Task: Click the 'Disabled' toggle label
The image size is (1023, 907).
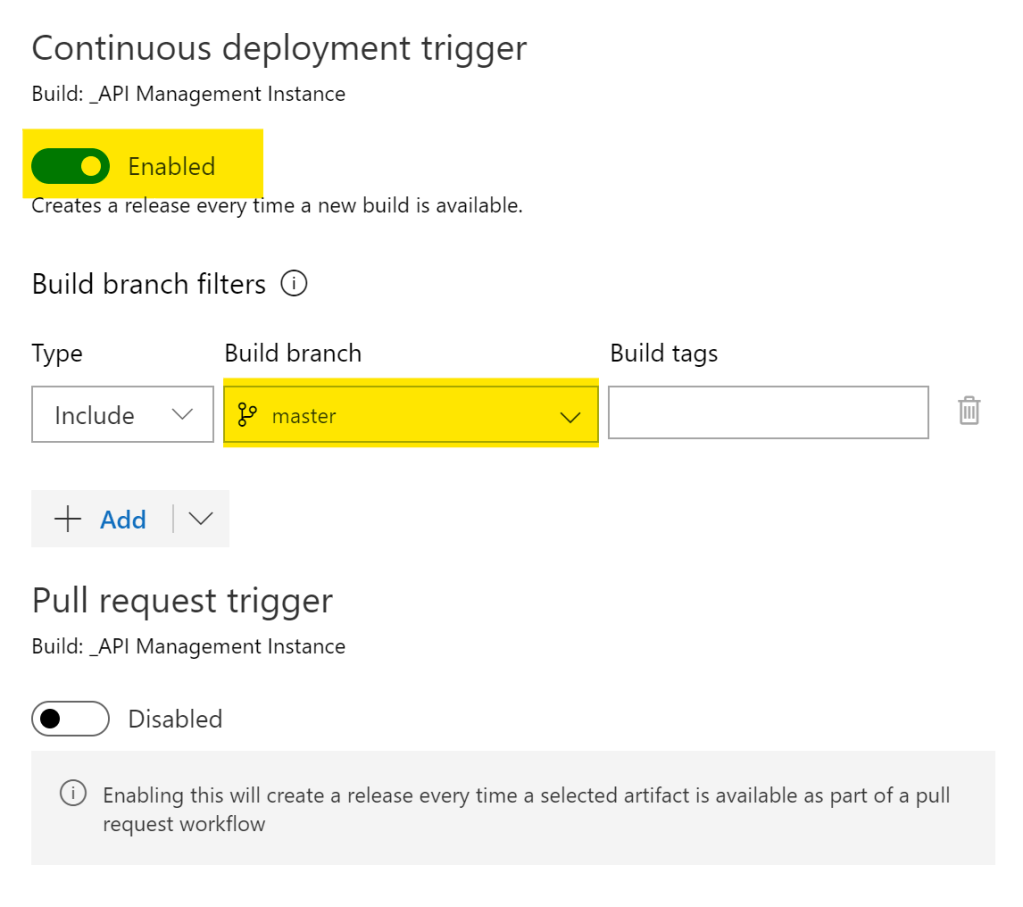Action: click(x=175, y=719)
